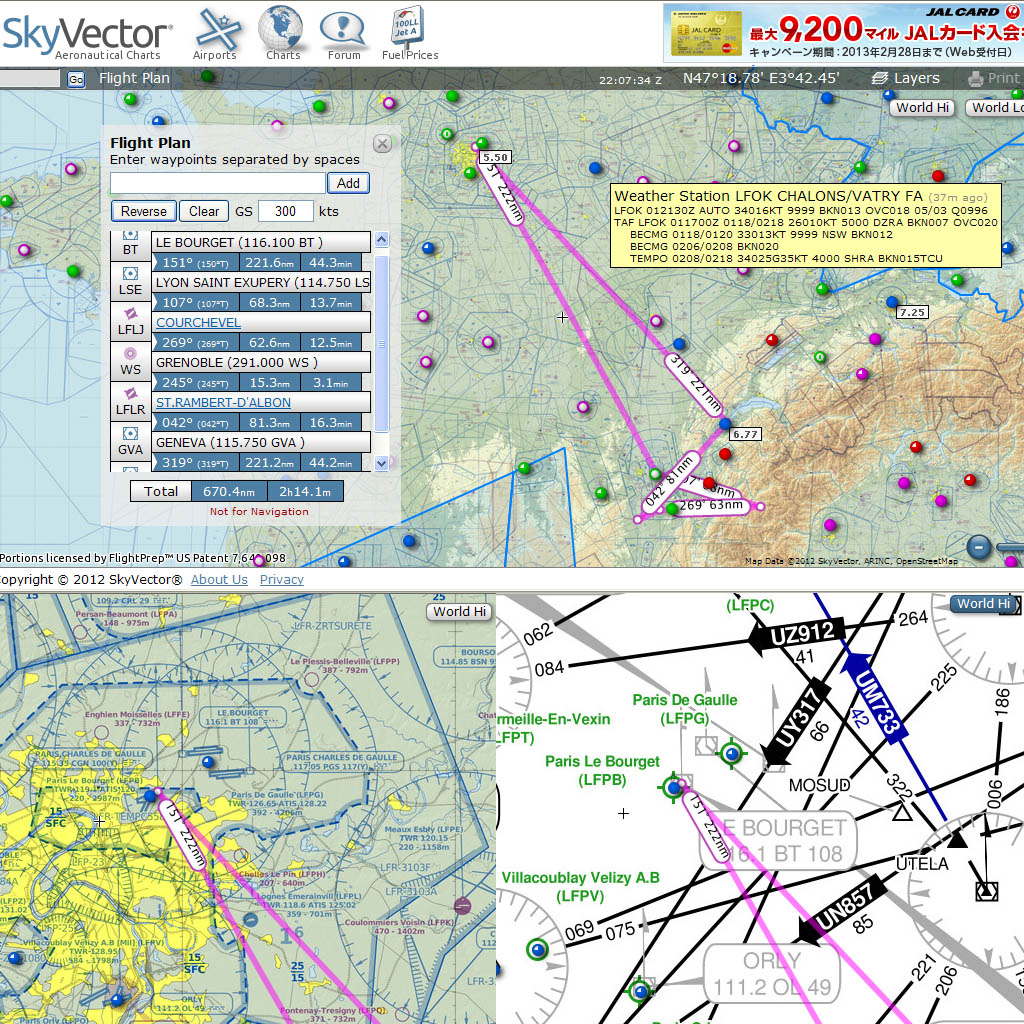This screenshot has height=1024, width=1024.
Task: Click the WS NDB waypoint icon
Action: (x=131, y=353)
